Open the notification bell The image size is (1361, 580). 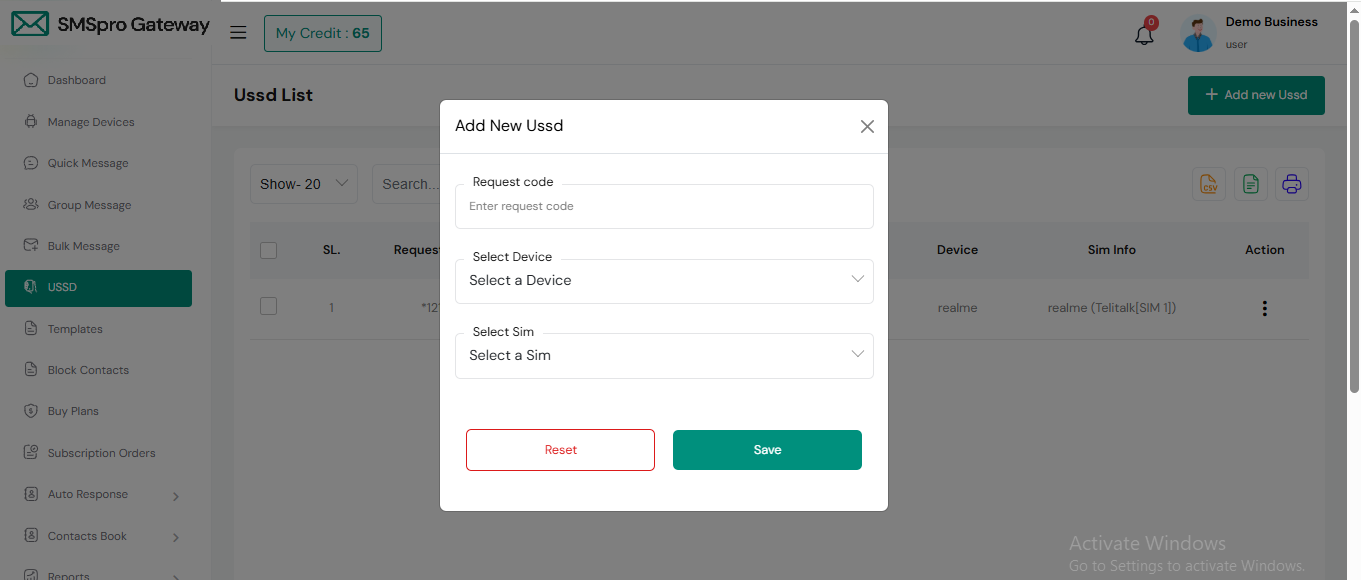(x=1144, y=35)
